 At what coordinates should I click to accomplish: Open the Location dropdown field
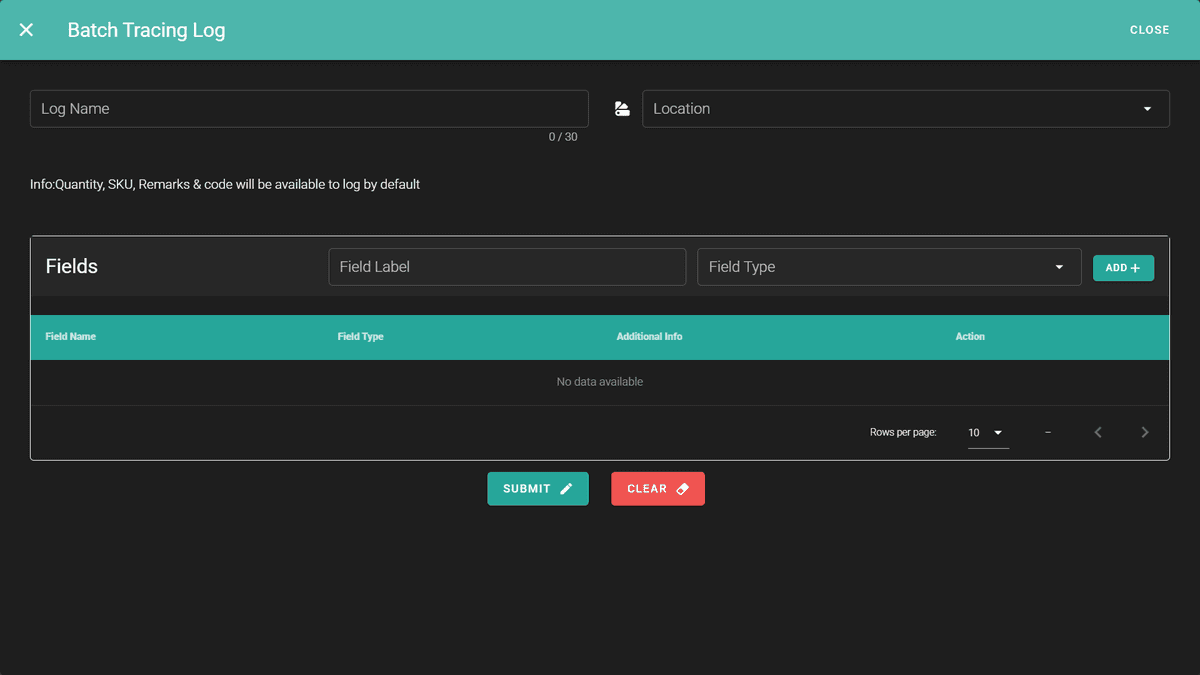890,109
